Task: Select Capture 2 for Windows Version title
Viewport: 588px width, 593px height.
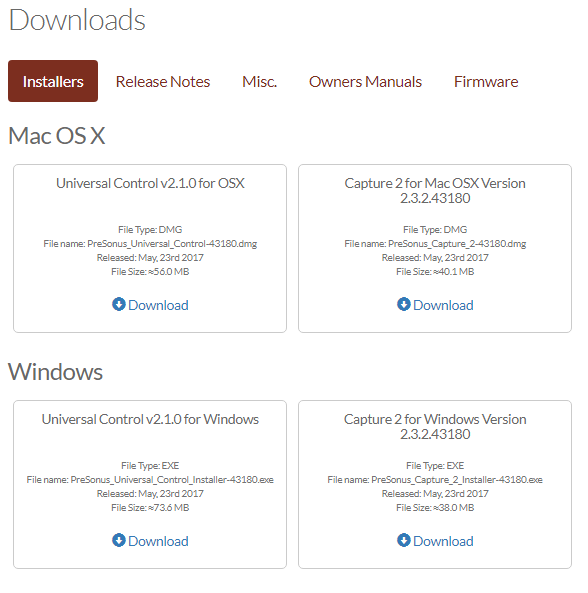Action: [435, 427]
